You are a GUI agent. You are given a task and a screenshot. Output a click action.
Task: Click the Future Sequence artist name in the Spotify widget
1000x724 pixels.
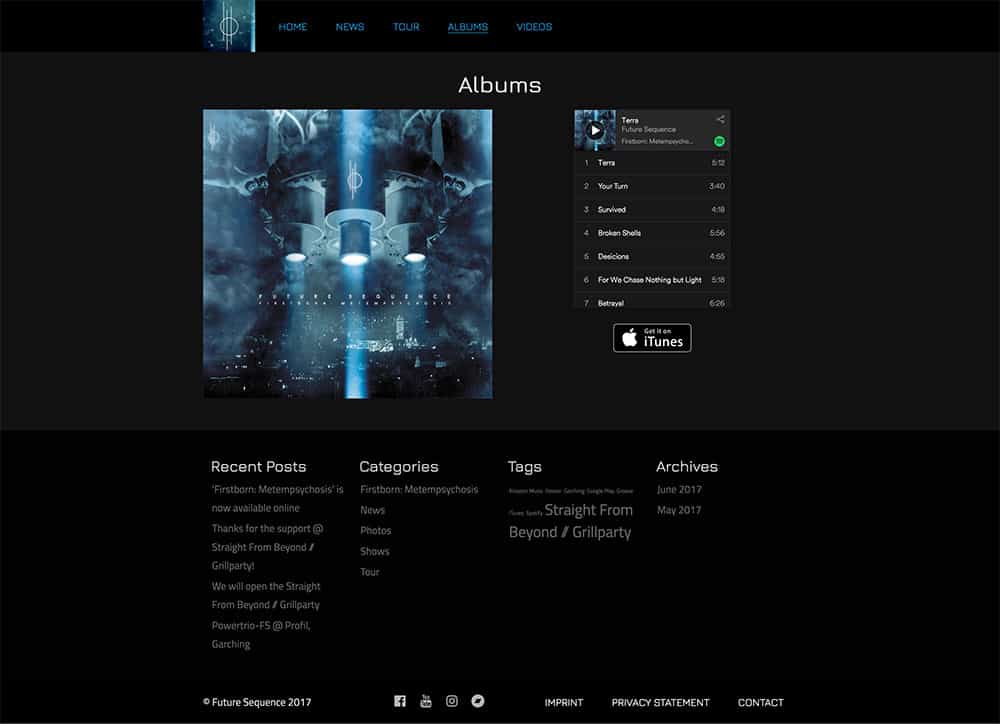click(x=649, y=129)
